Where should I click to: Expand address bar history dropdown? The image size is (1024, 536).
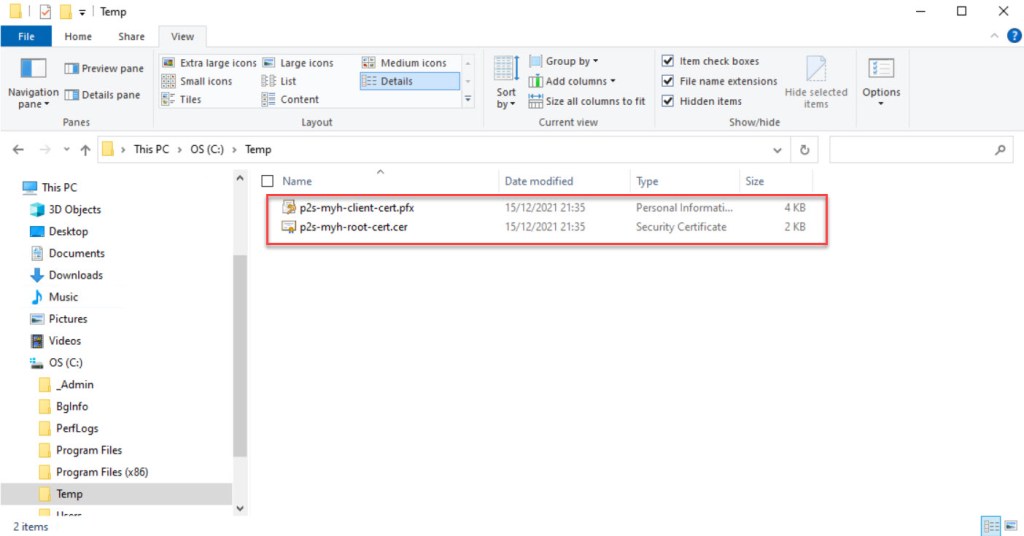pyautogui.click(x=778, y=150)
